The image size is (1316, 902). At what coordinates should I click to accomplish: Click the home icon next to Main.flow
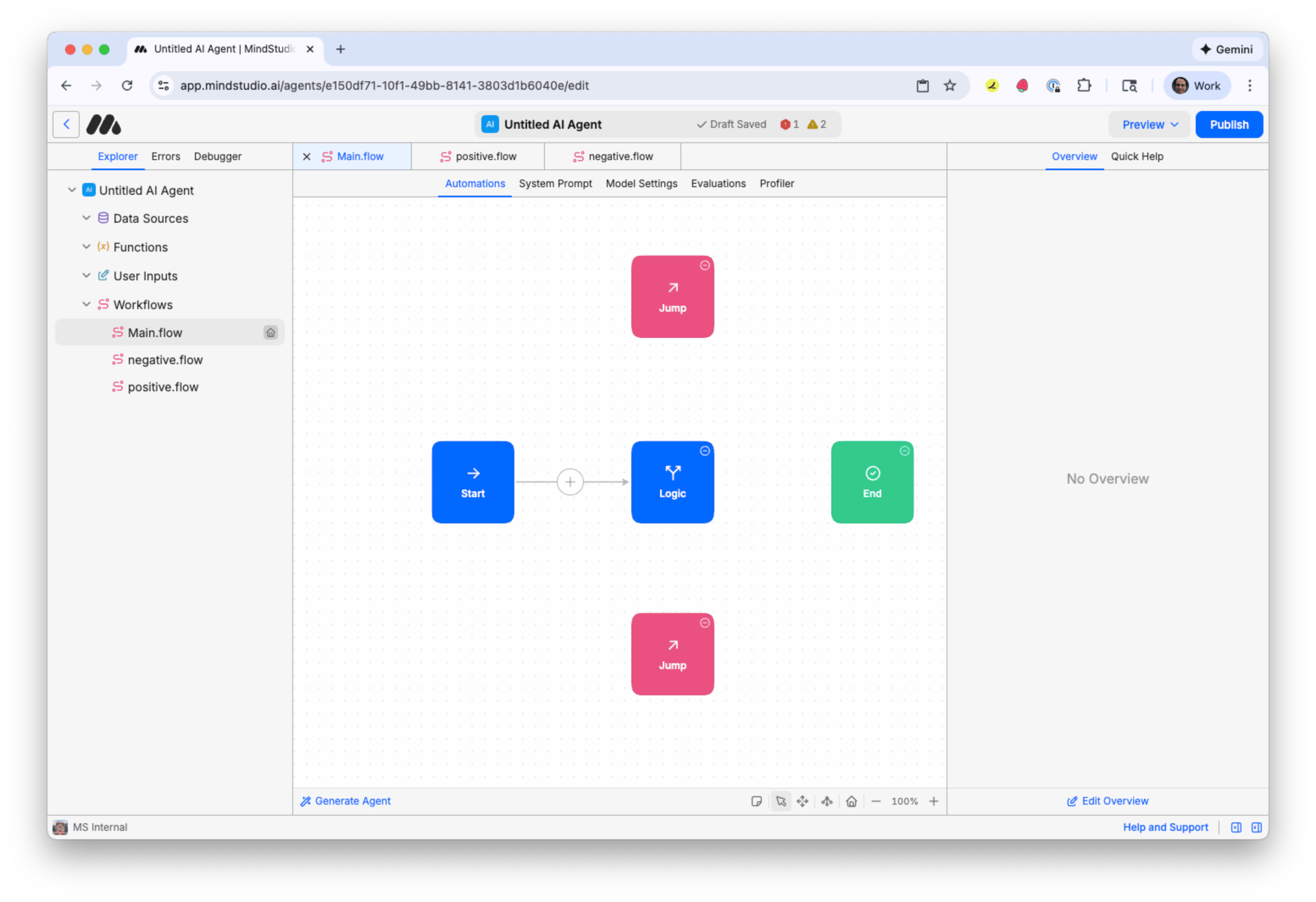(271, 332)
